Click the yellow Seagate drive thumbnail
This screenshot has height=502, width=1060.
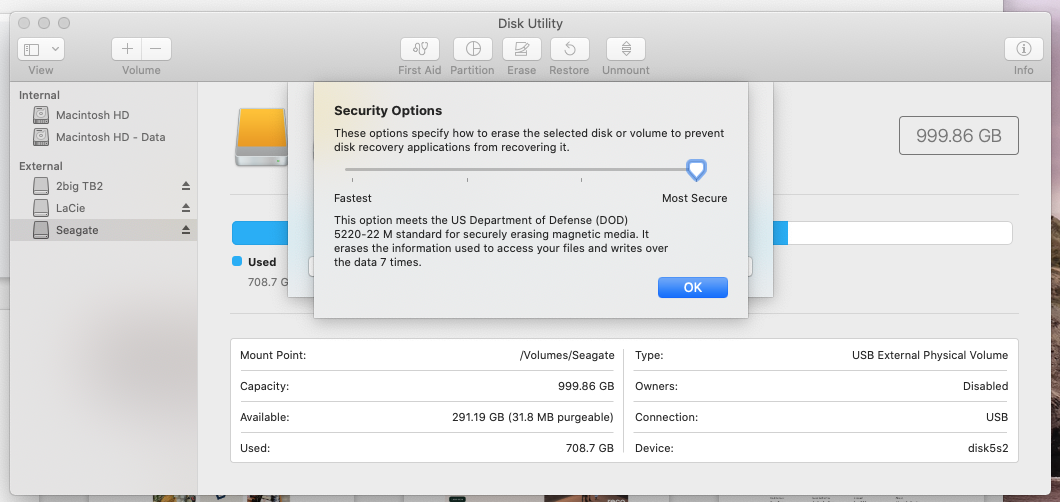(x=261, y=136)
